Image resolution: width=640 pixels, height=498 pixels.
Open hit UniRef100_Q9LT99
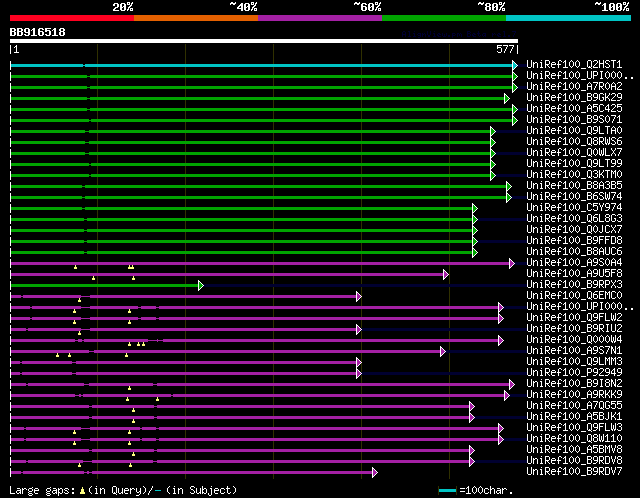pos(574,164)
